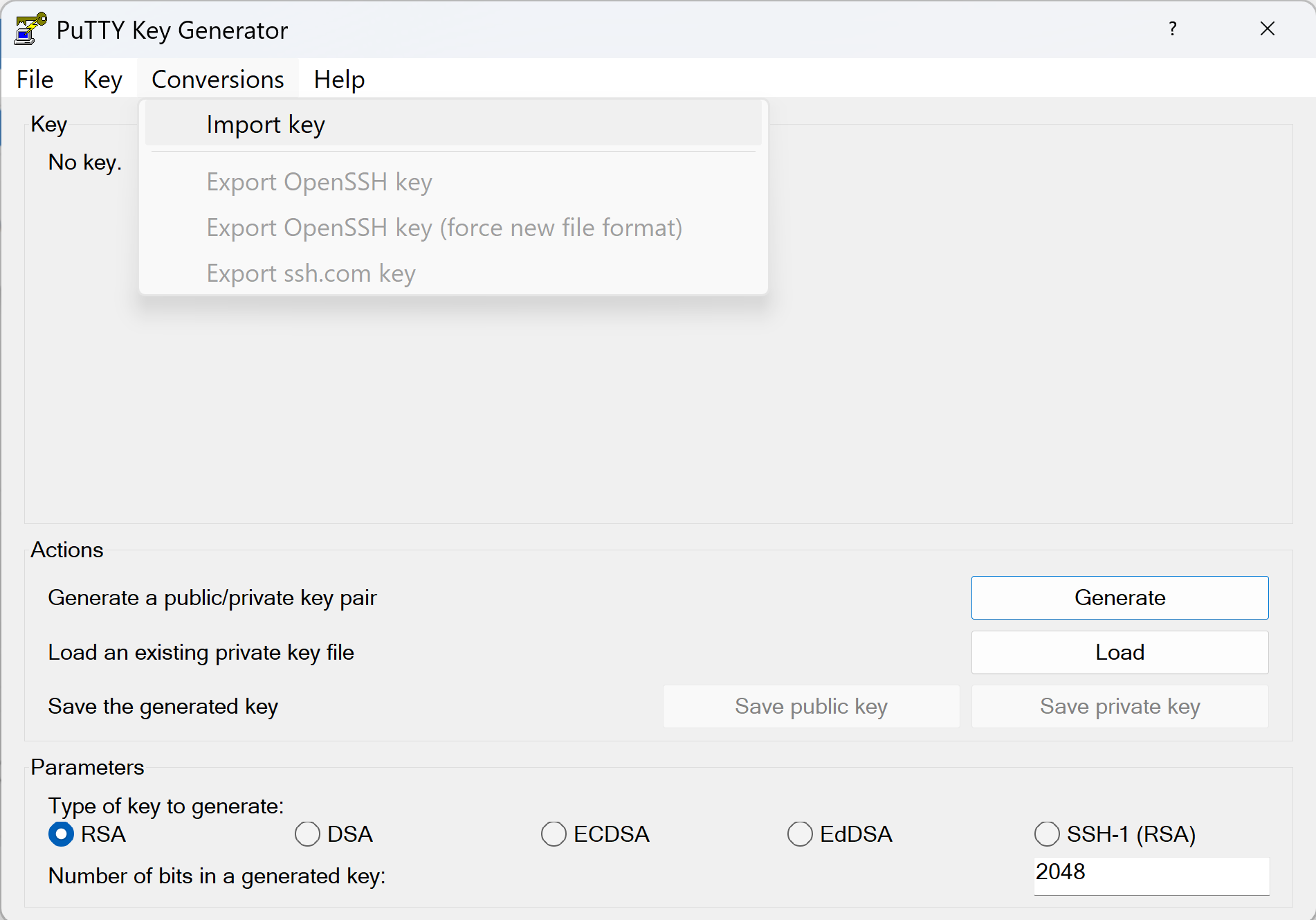Click the Load button for existing key
Image resolution: width=1316 pixels, height=920 pixels.
click(1119, 652)
